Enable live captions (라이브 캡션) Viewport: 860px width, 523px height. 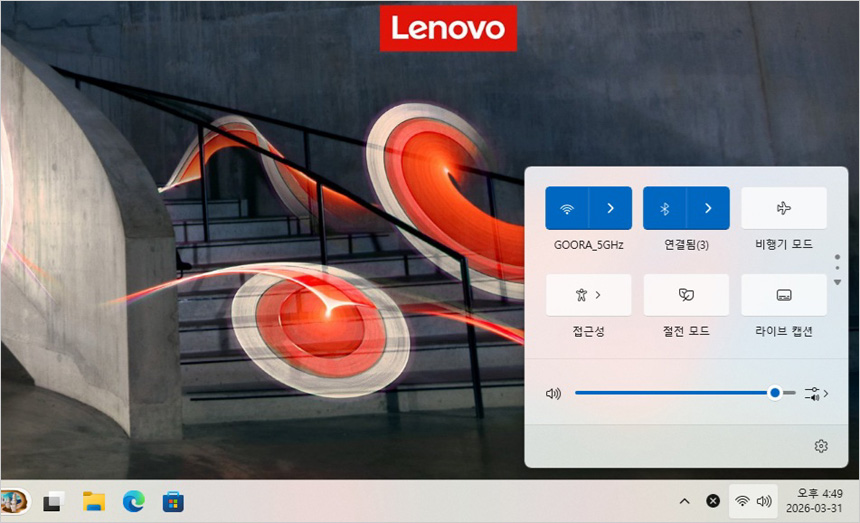783,295
